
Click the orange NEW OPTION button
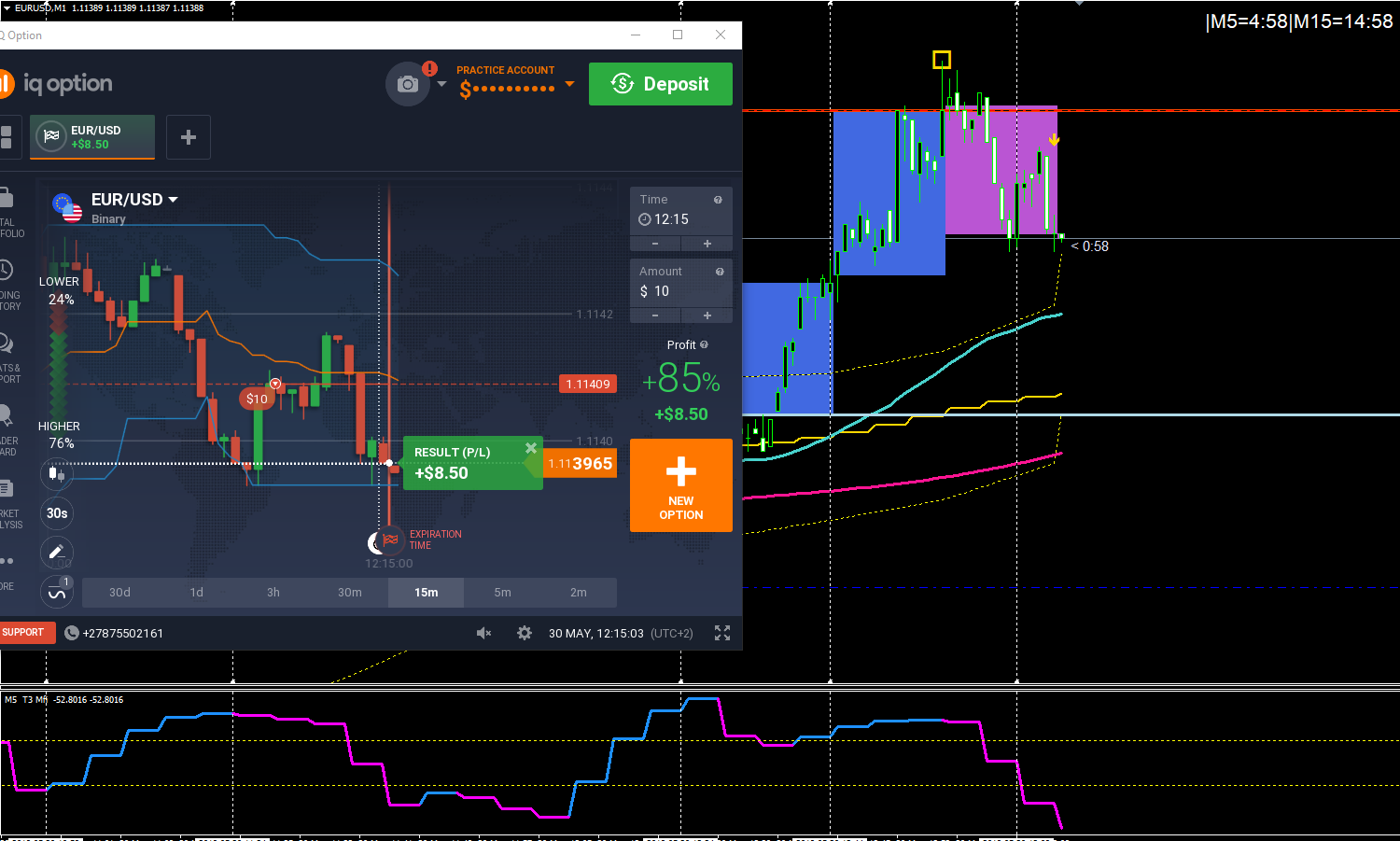tap(681, 485)
